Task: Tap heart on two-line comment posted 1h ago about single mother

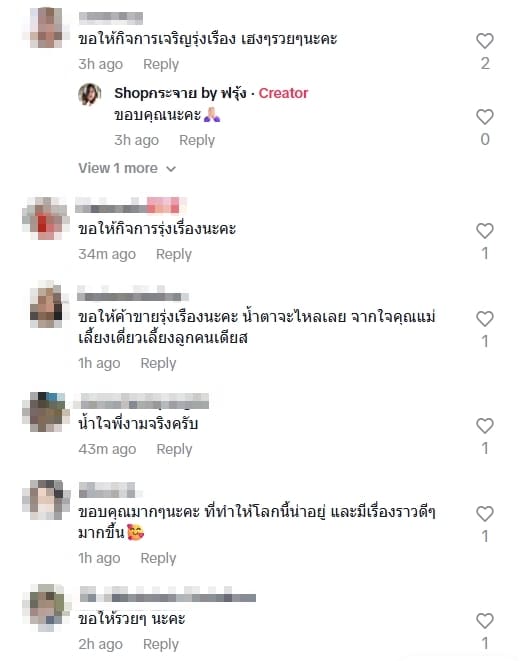Action: click(485, 319)
